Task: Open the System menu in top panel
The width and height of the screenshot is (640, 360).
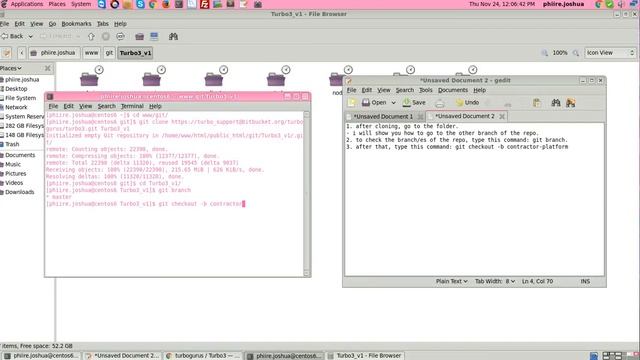Action: 81,4
